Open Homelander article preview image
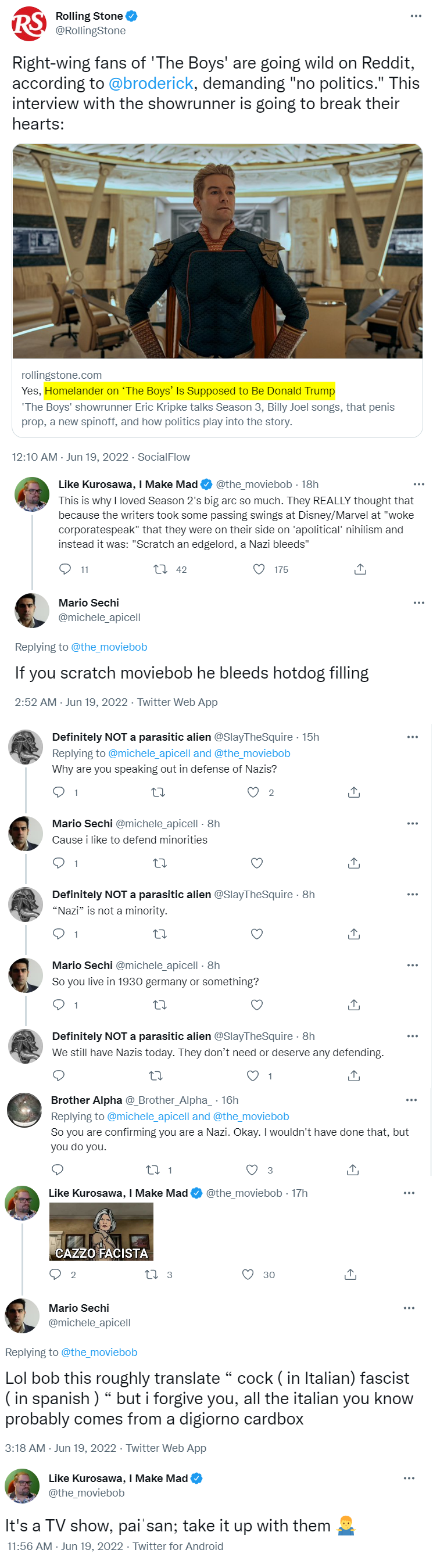The width and height of the screenshot is (433, 1568). (x=217, y=251)
